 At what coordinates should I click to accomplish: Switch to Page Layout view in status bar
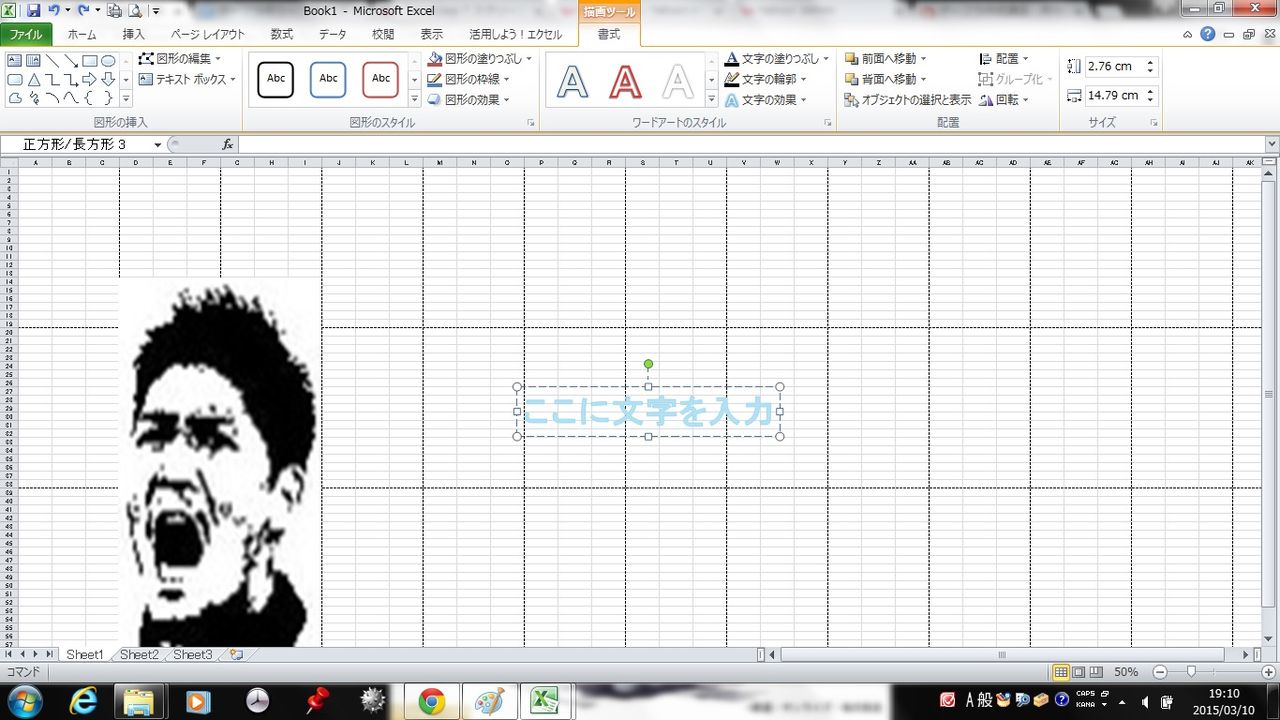coord(1079,672)
